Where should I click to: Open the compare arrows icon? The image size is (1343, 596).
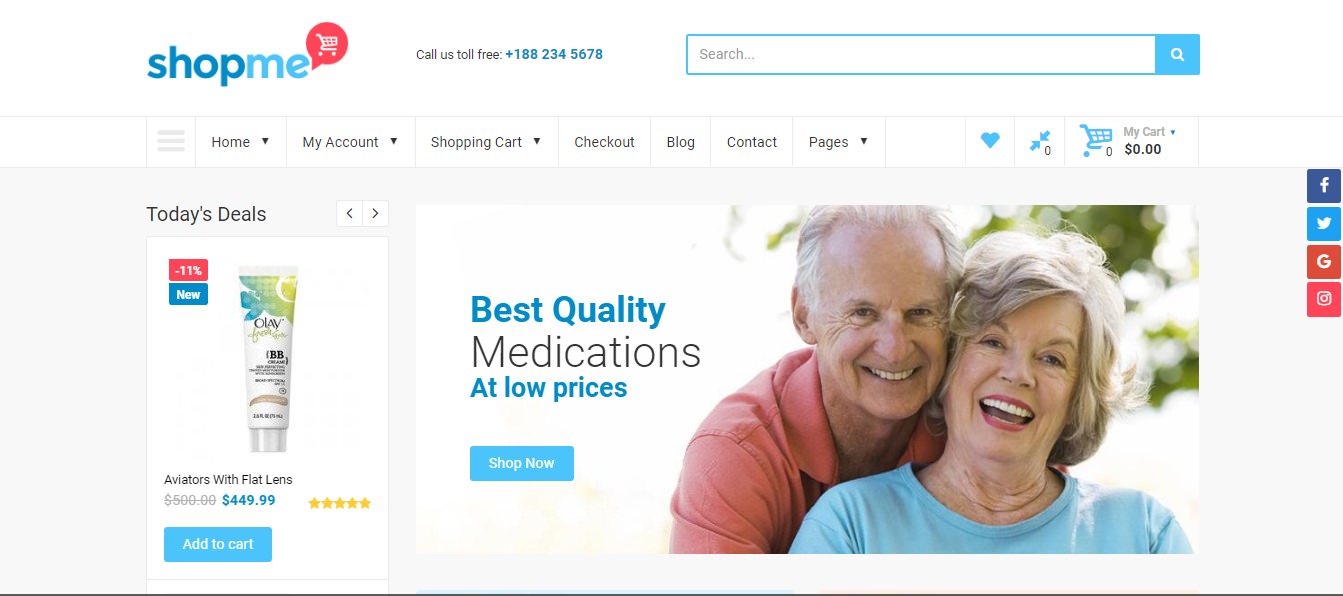[1040, 141]
